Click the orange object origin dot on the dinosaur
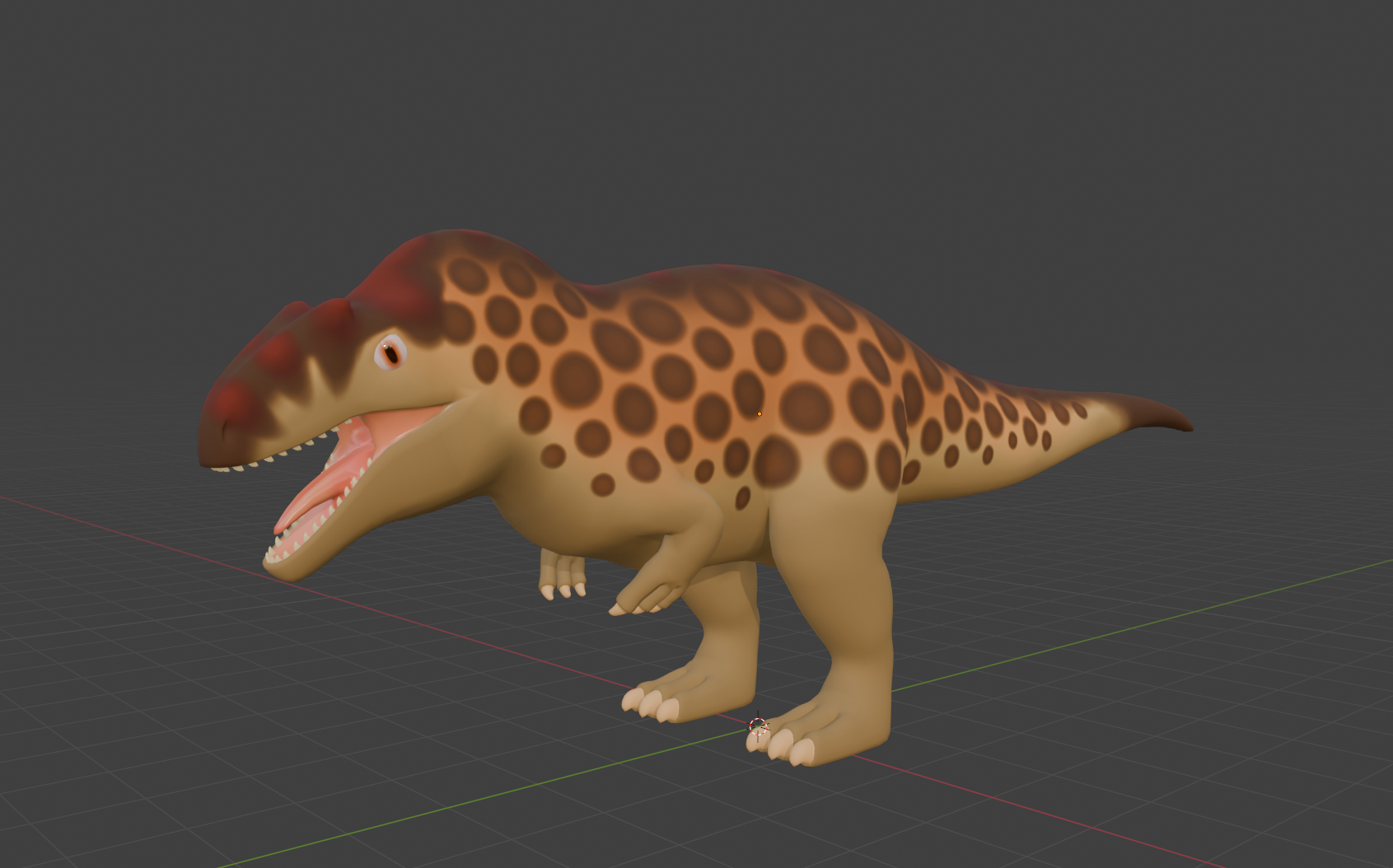The width and height of the screenshot is (1393, 868). [x=759, y=413]
